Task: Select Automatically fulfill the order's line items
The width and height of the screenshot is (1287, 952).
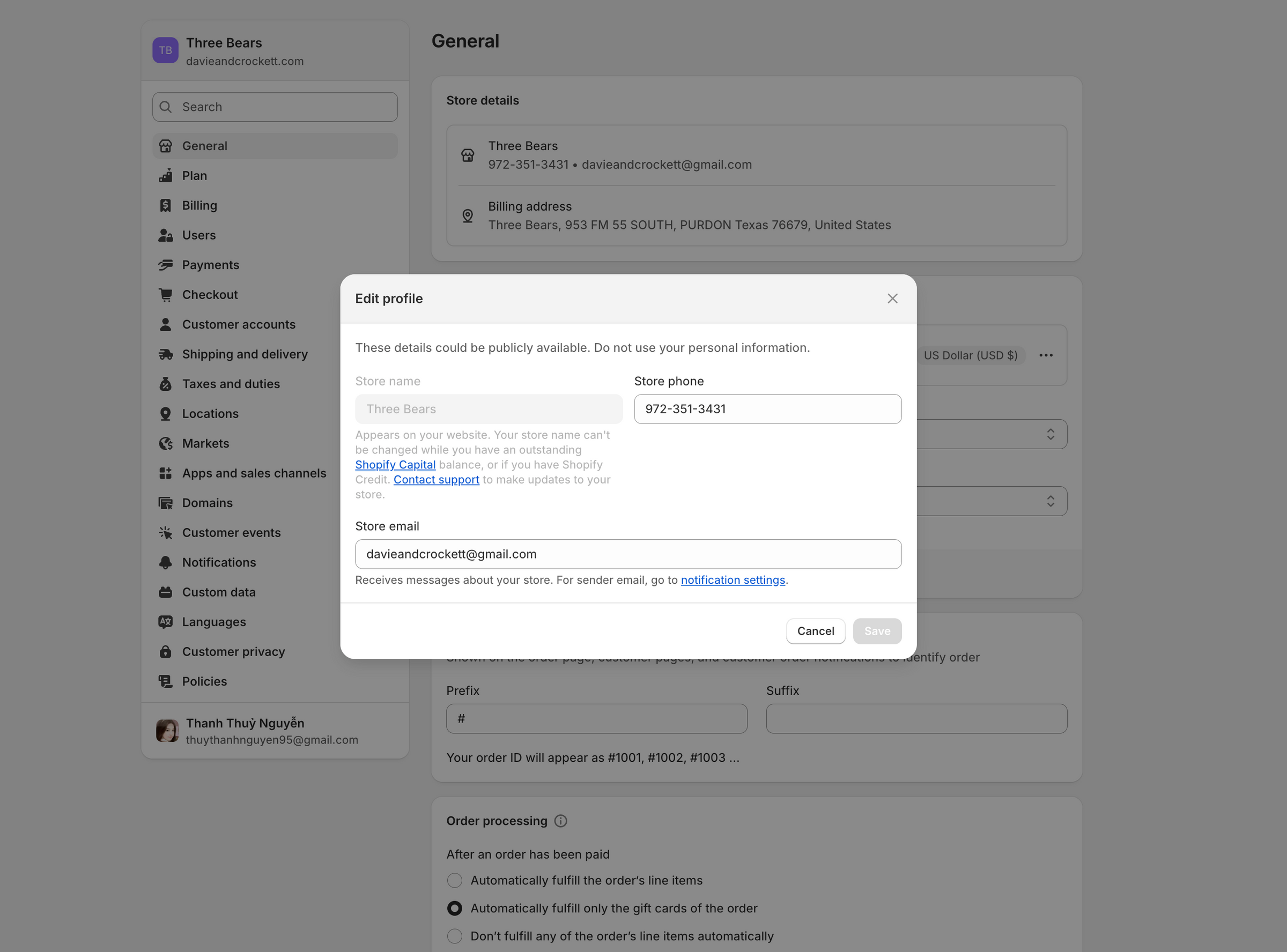Action: point(454,881)
